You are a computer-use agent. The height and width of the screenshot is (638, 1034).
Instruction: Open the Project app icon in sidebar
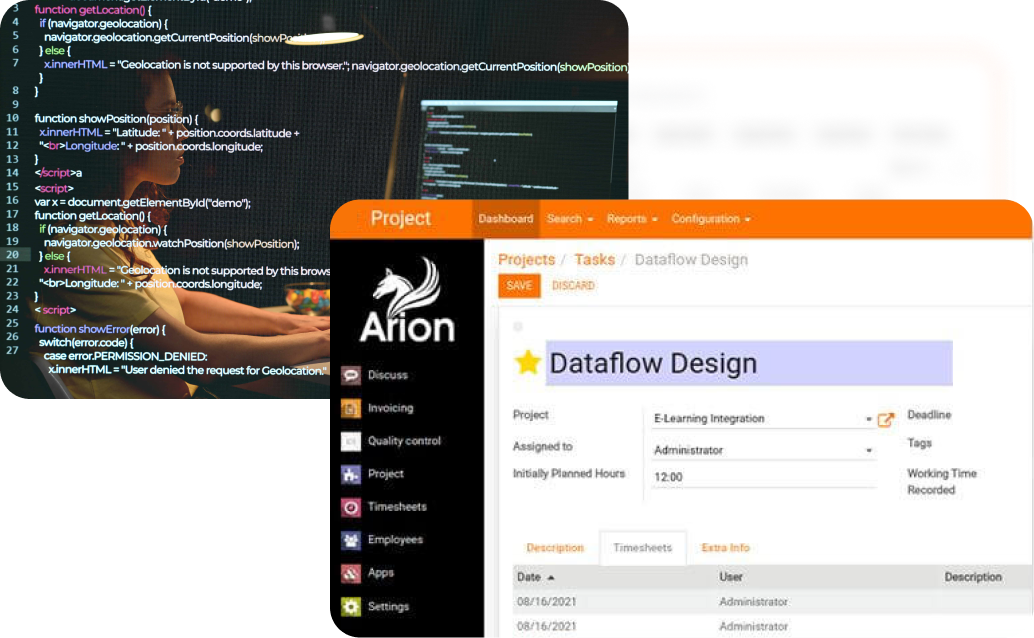351,474
